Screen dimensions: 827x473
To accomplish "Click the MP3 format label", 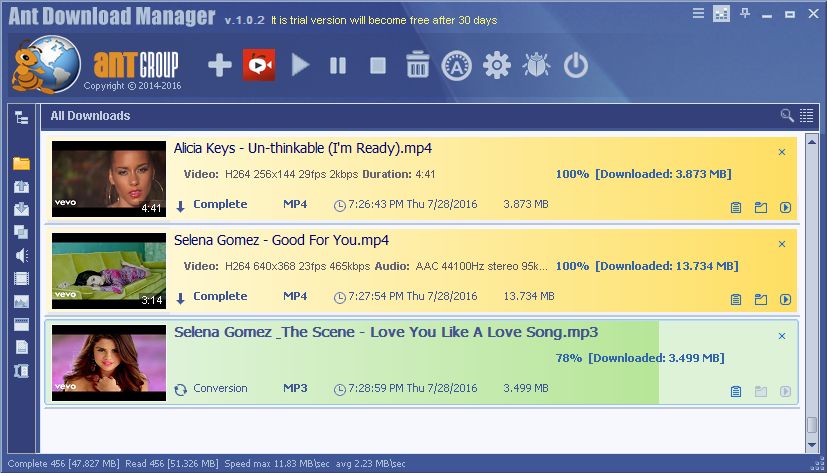I will [x=295, y=389].
